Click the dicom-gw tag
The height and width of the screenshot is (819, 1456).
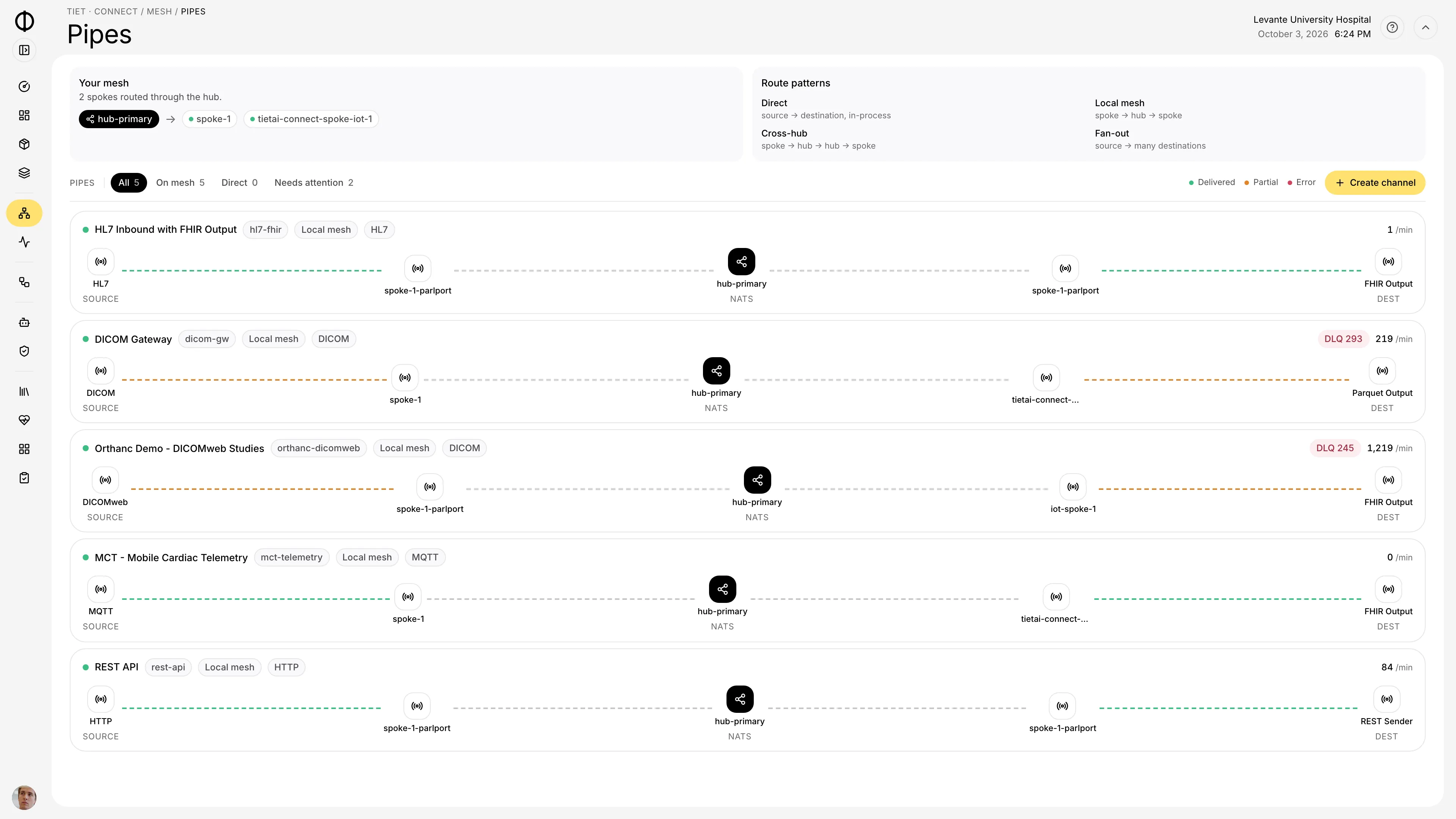207,339
